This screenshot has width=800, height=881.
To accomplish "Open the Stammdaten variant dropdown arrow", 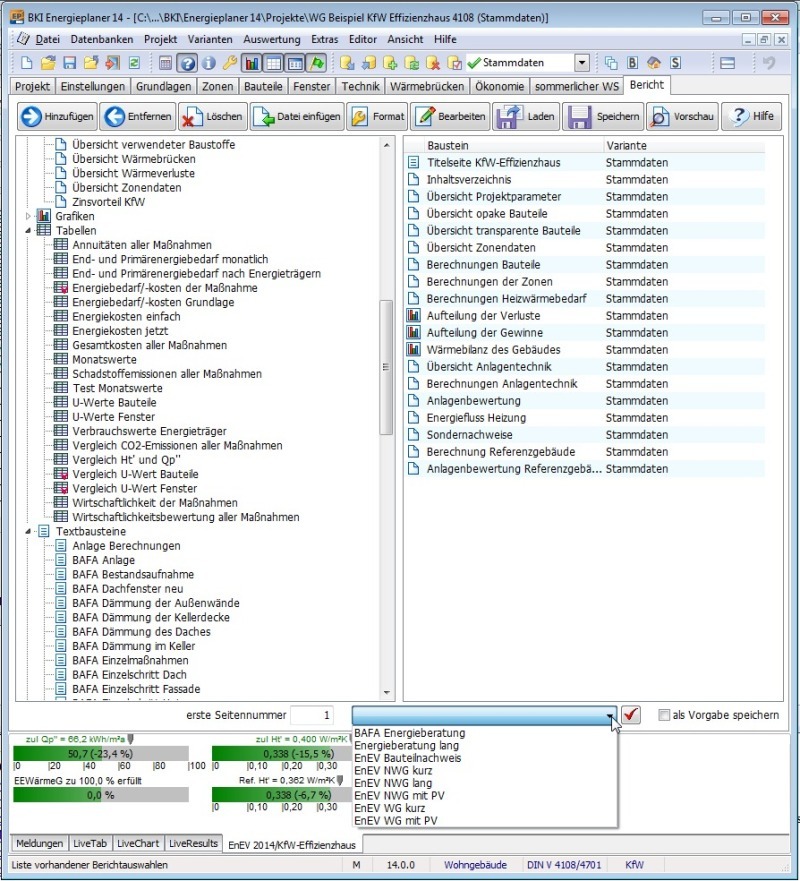I will tap(582, 63).
